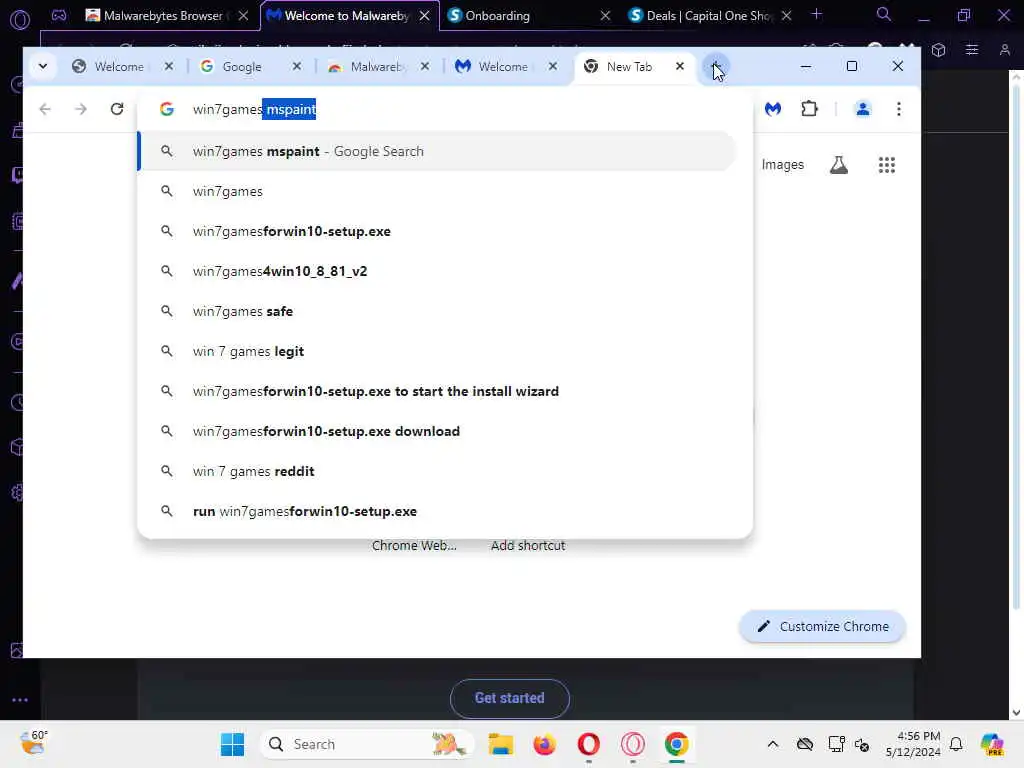Open the Windows Start menu
1024x768 pixels.
[232, 744]
